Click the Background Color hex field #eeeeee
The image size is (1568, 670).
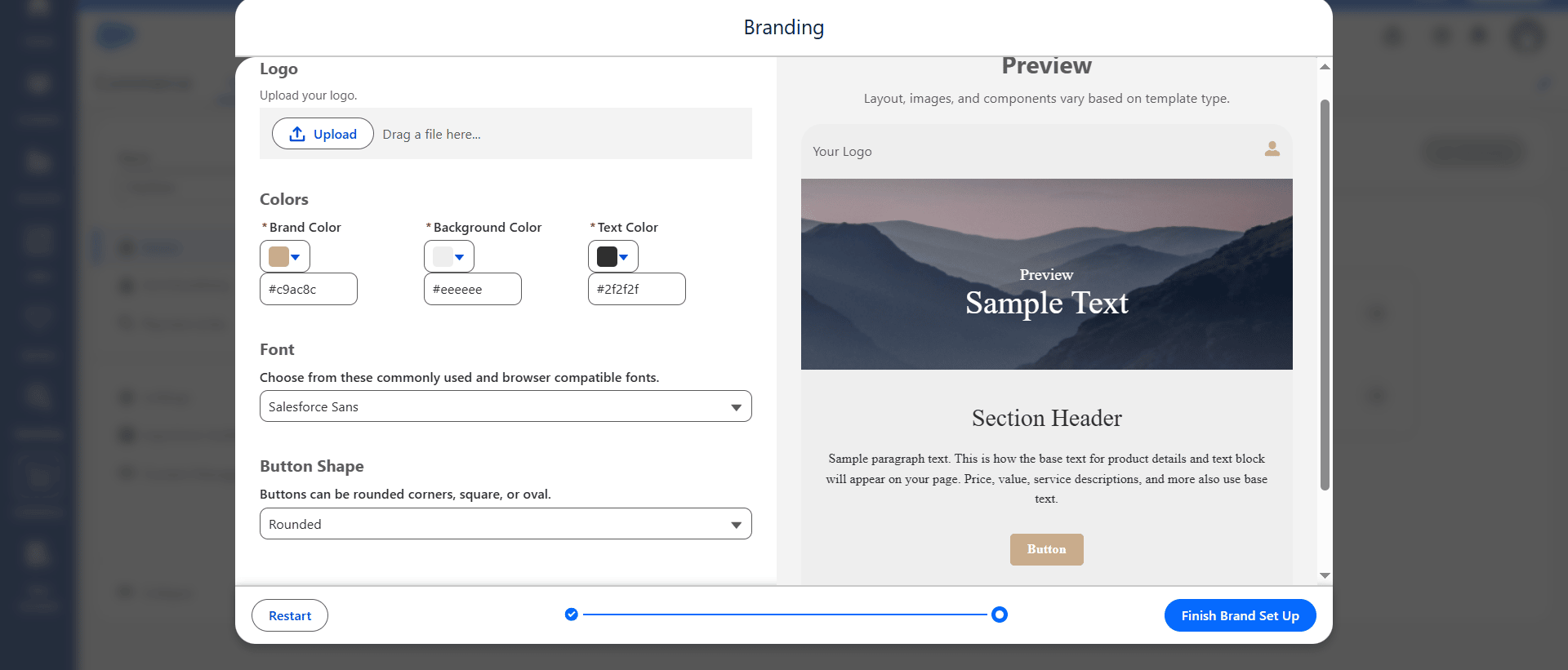(473, 289)
